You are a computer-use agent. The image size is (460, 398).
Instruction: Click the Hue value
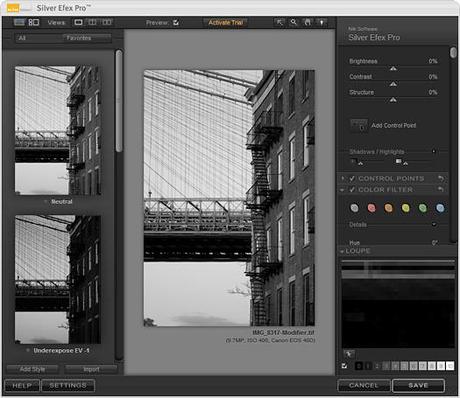[435, 243]
